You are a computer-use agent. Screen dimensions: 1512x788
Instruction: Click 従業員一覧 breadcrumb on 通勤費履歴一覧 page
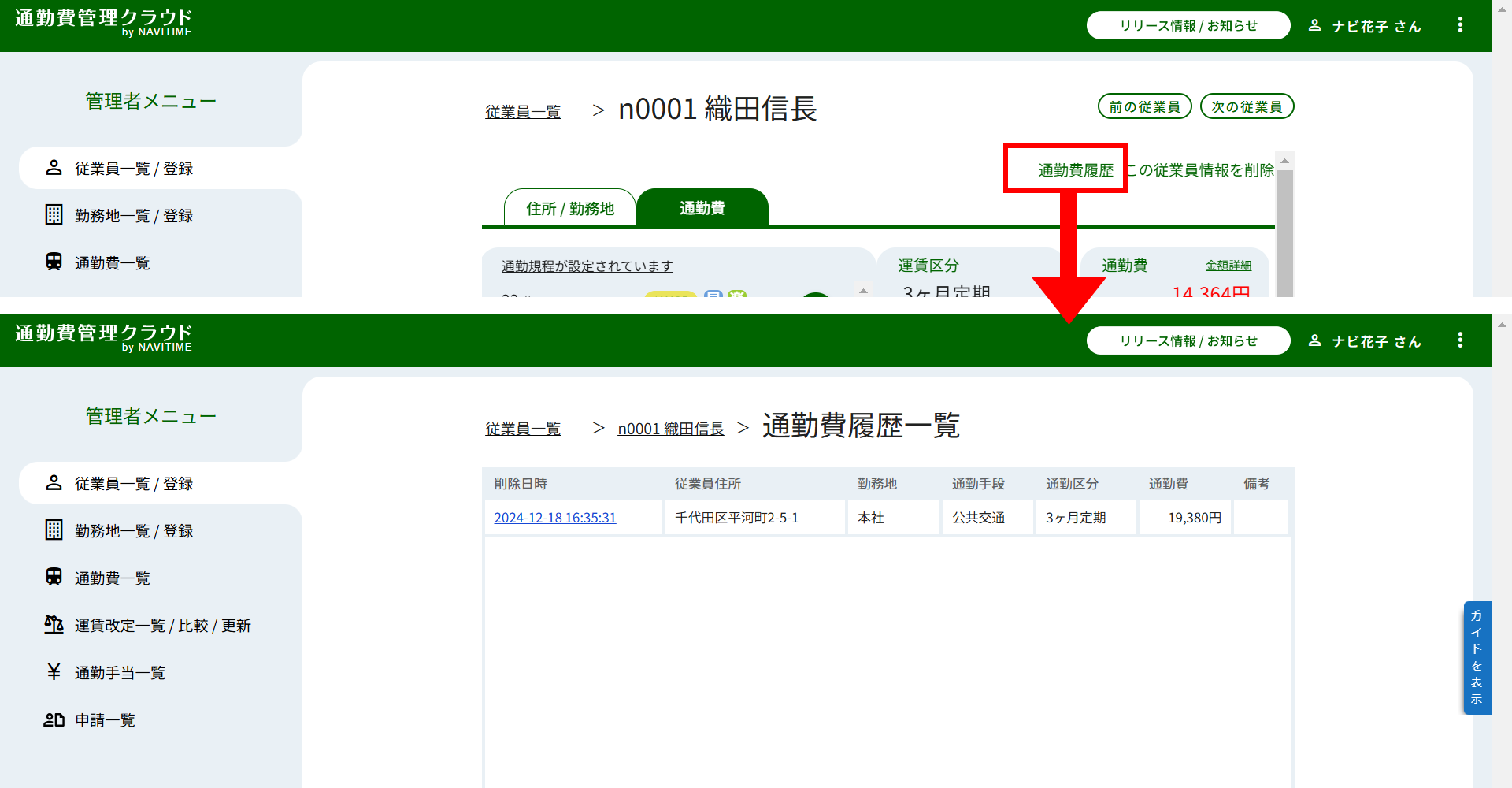pyautogui.click(x=523, y=429)
